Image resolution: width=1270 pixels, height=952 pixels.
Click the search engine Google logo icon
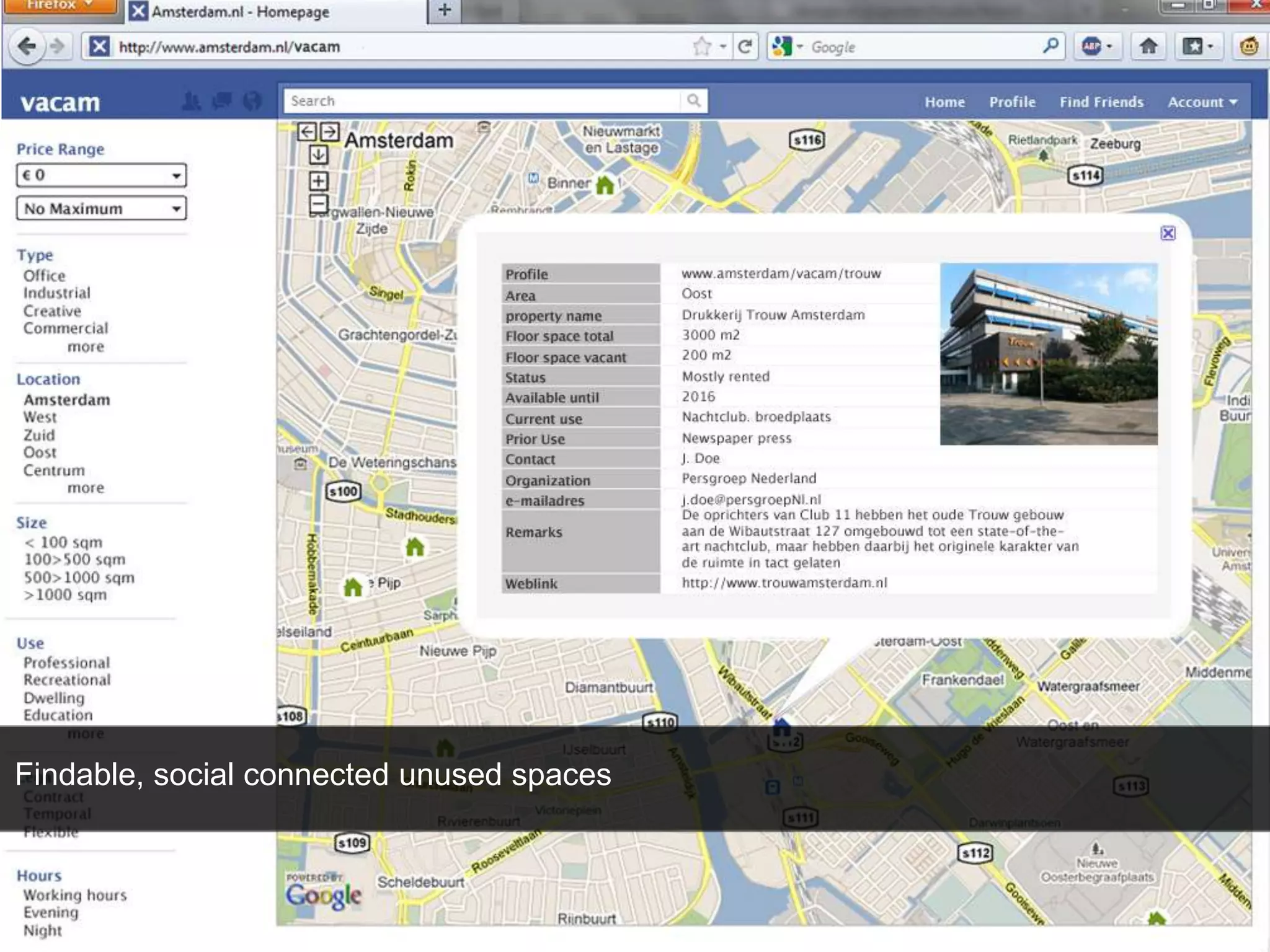pos(783,46)
